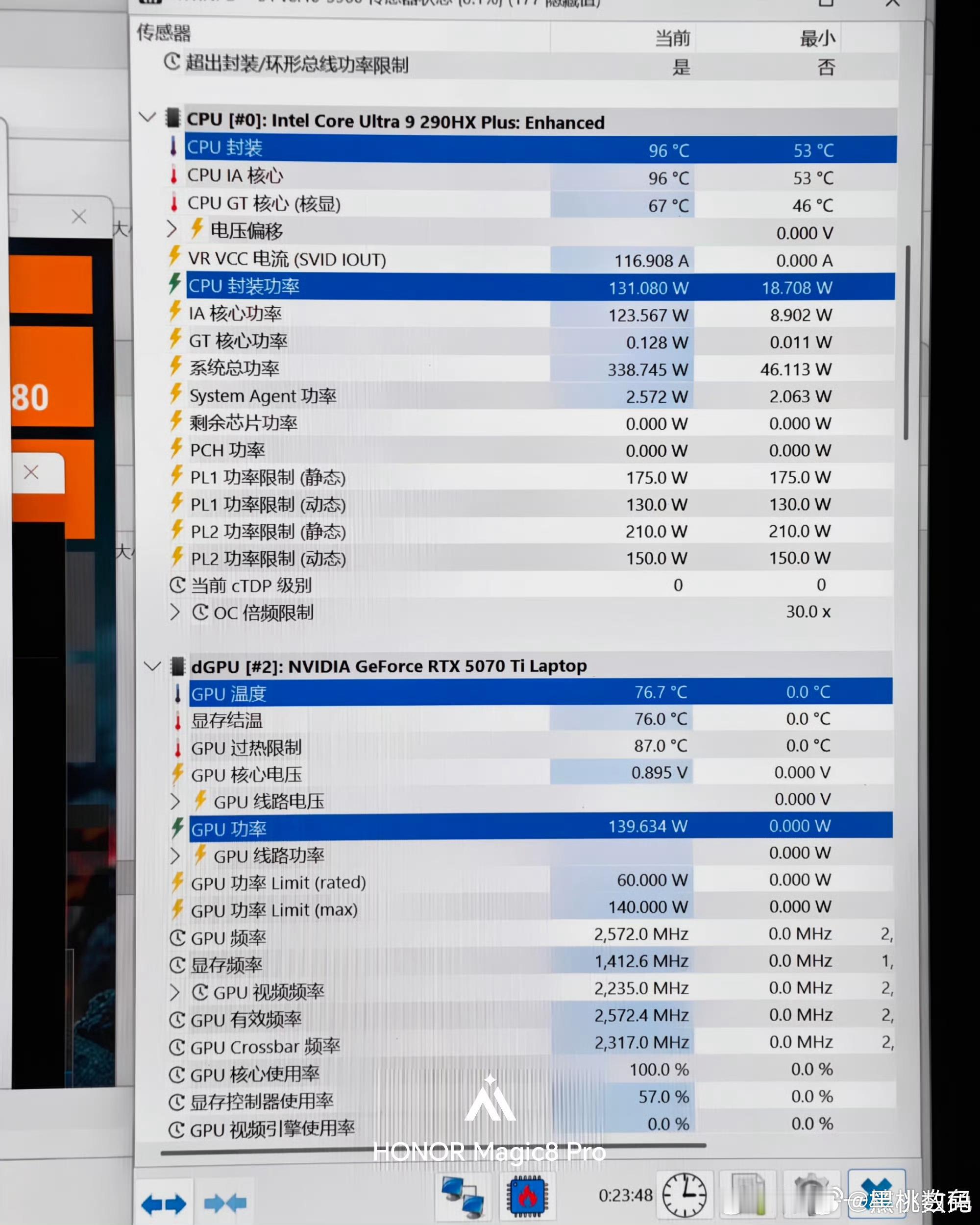This screenshot has height=1225, width=980.
Task: Reset the elapsed time clock icon
Action: [x=684, y=1196]
